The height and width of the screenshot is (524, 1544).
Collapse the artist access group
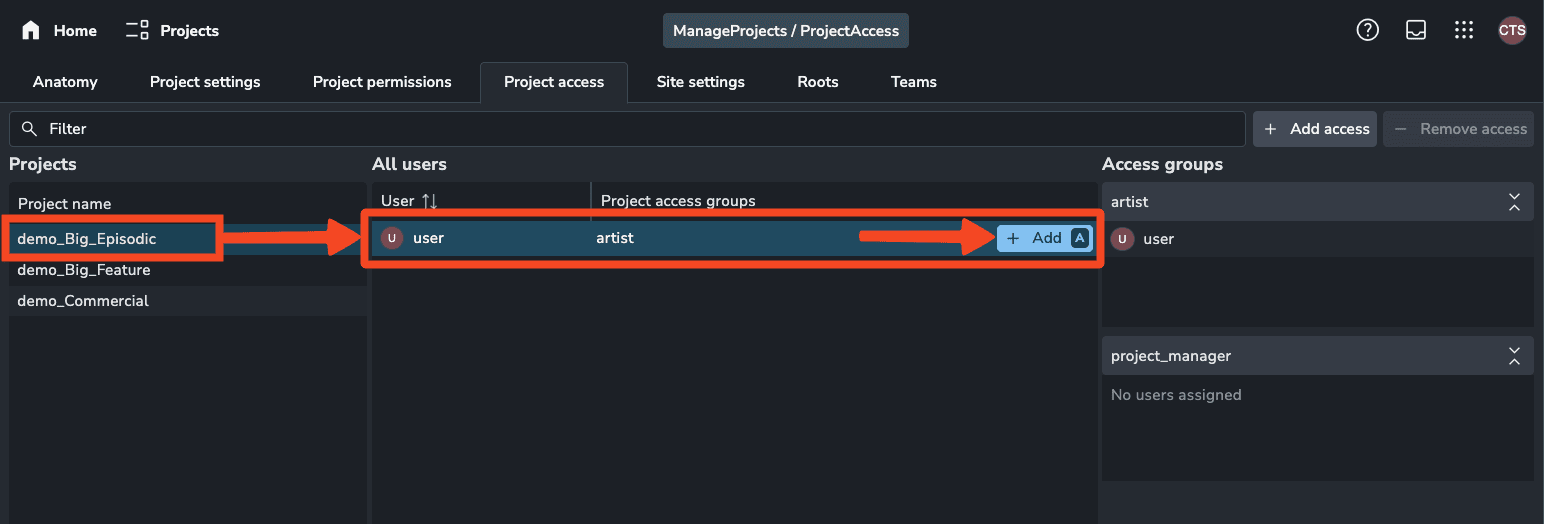(1514, 202)
